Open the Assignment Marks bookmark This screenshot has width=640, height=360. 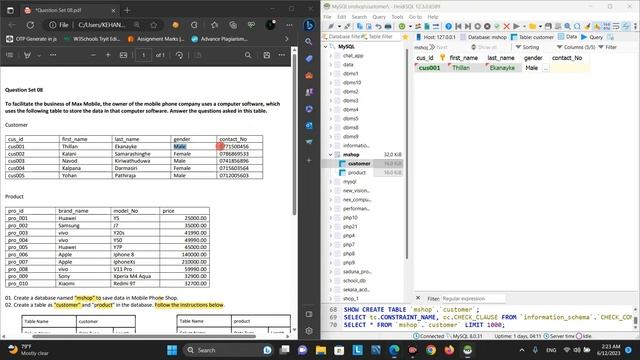tap(156, 39)
